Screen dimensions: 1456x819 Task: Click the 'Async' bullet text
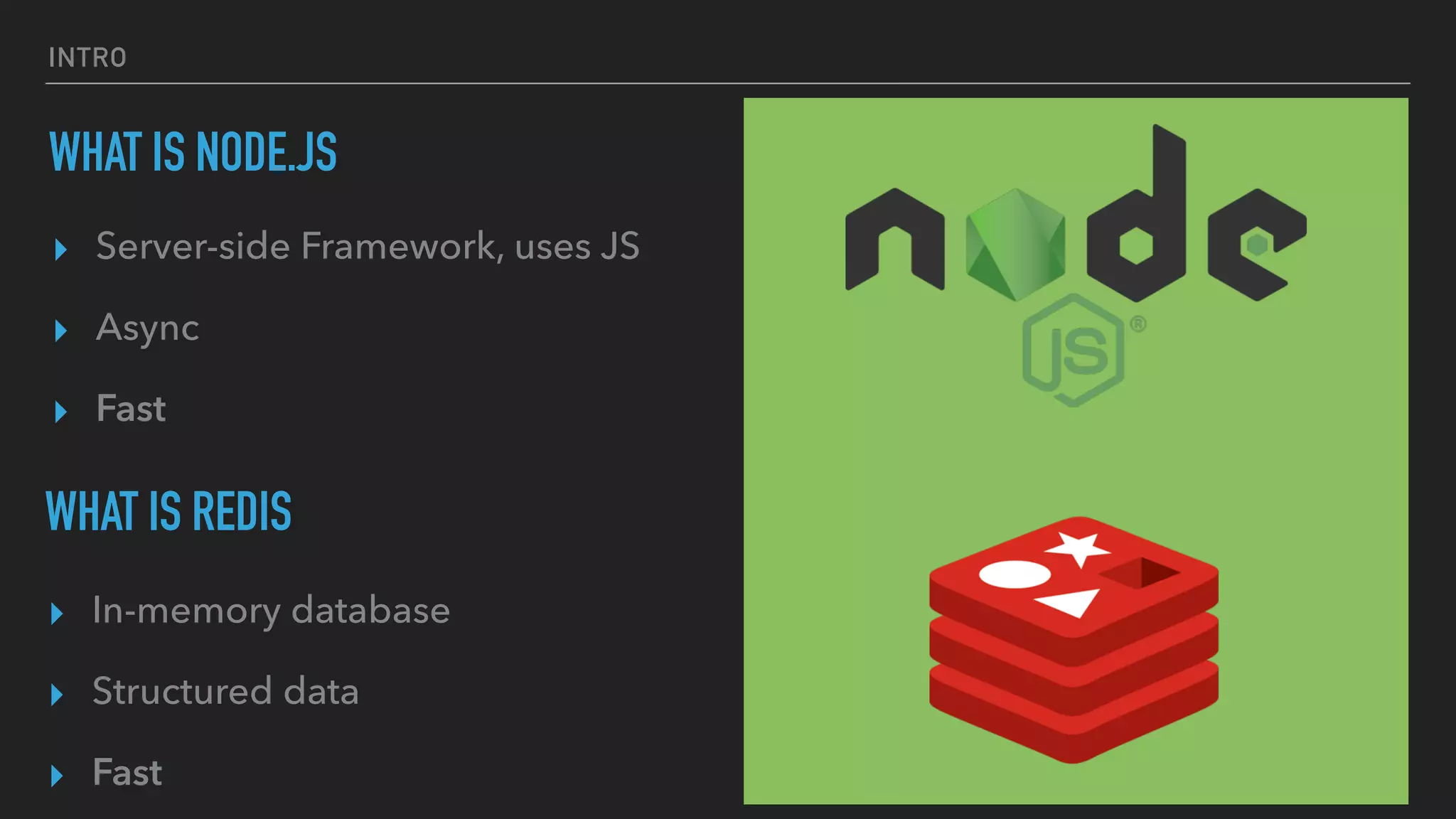click(147, 328)
